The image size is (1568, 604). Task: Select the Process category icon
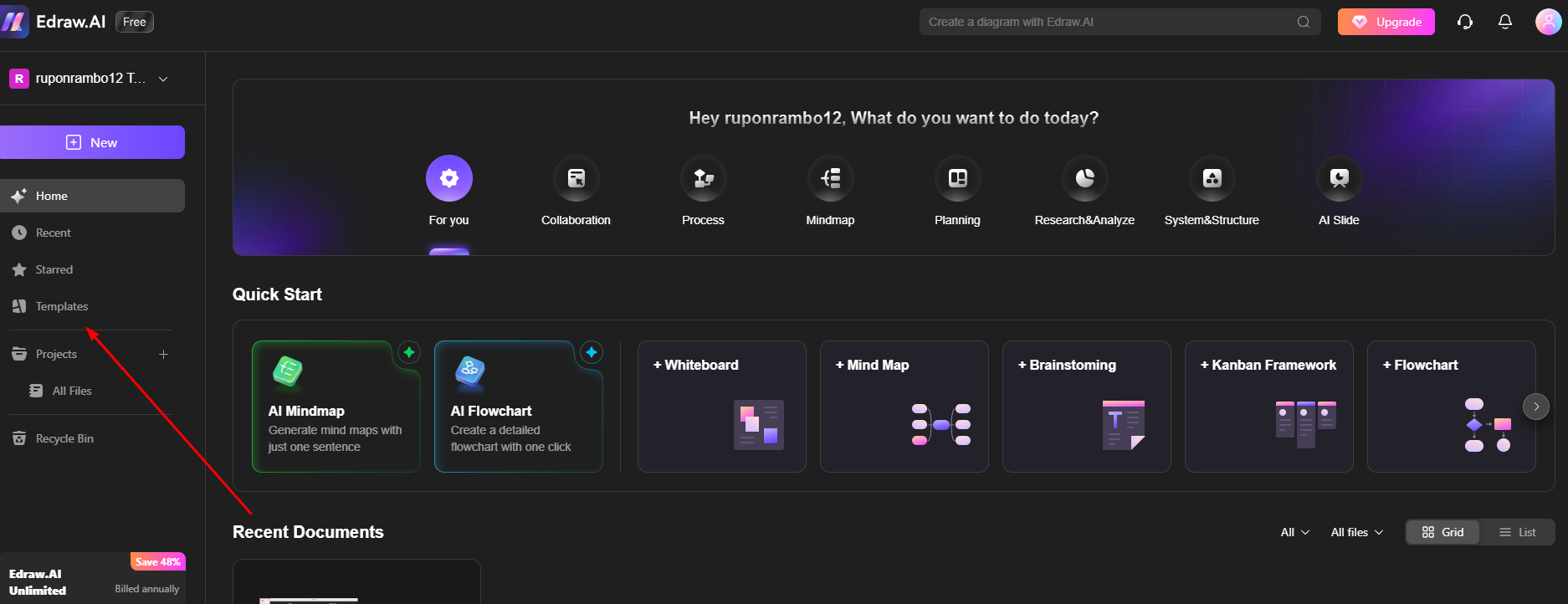[x=704, y=178]
